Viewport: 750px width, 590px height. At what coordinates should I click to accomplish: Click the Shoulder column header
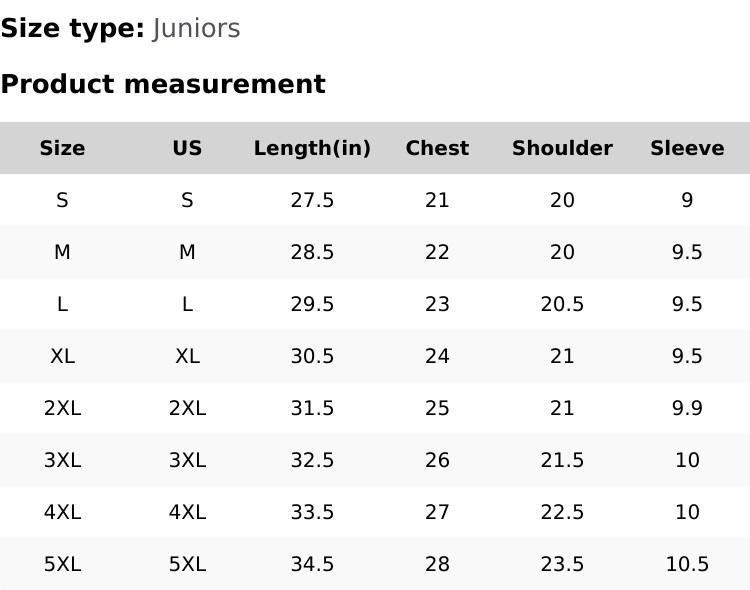click(x=562, y=148)
